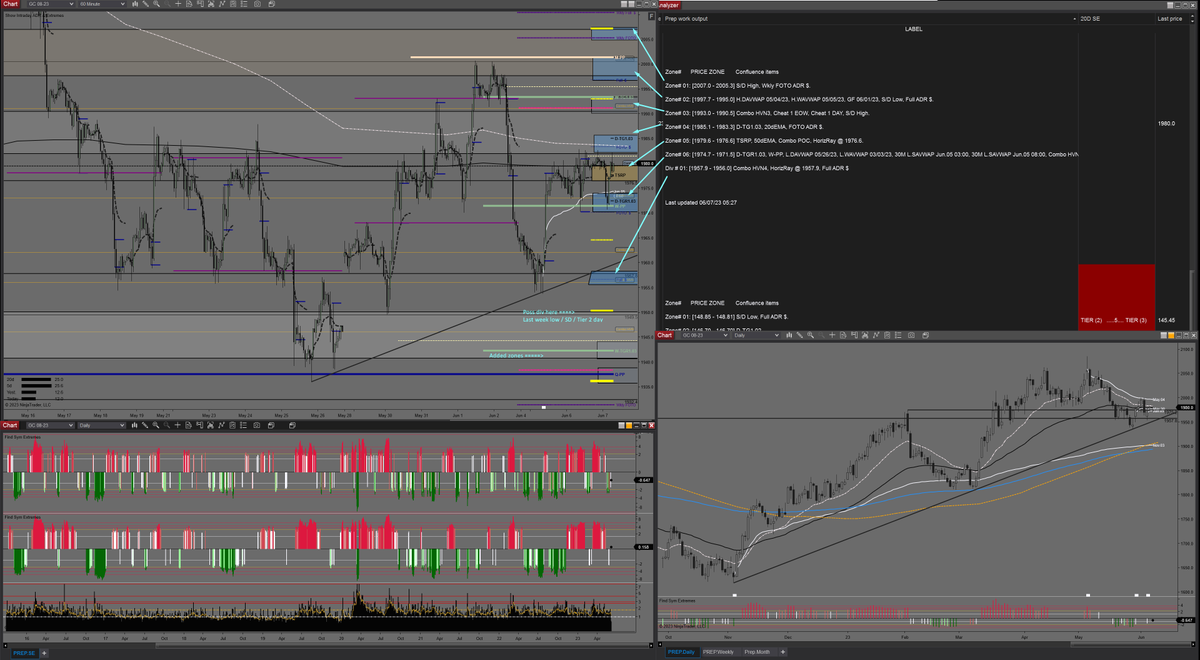Screen dimensions: 1200x660
Task: Click camera icon on lower-left Daily chart
Action: (x=257, y=425)
